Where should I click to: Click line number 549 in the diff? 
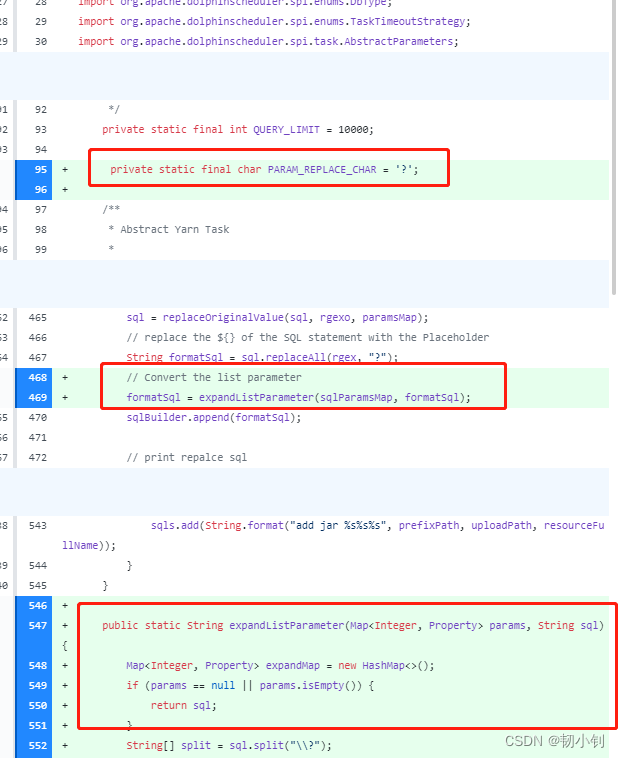(x=38, y=685)
